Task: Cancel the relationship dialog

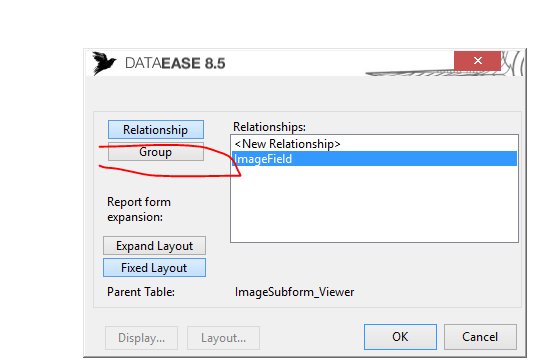Action: click(480, 337)
